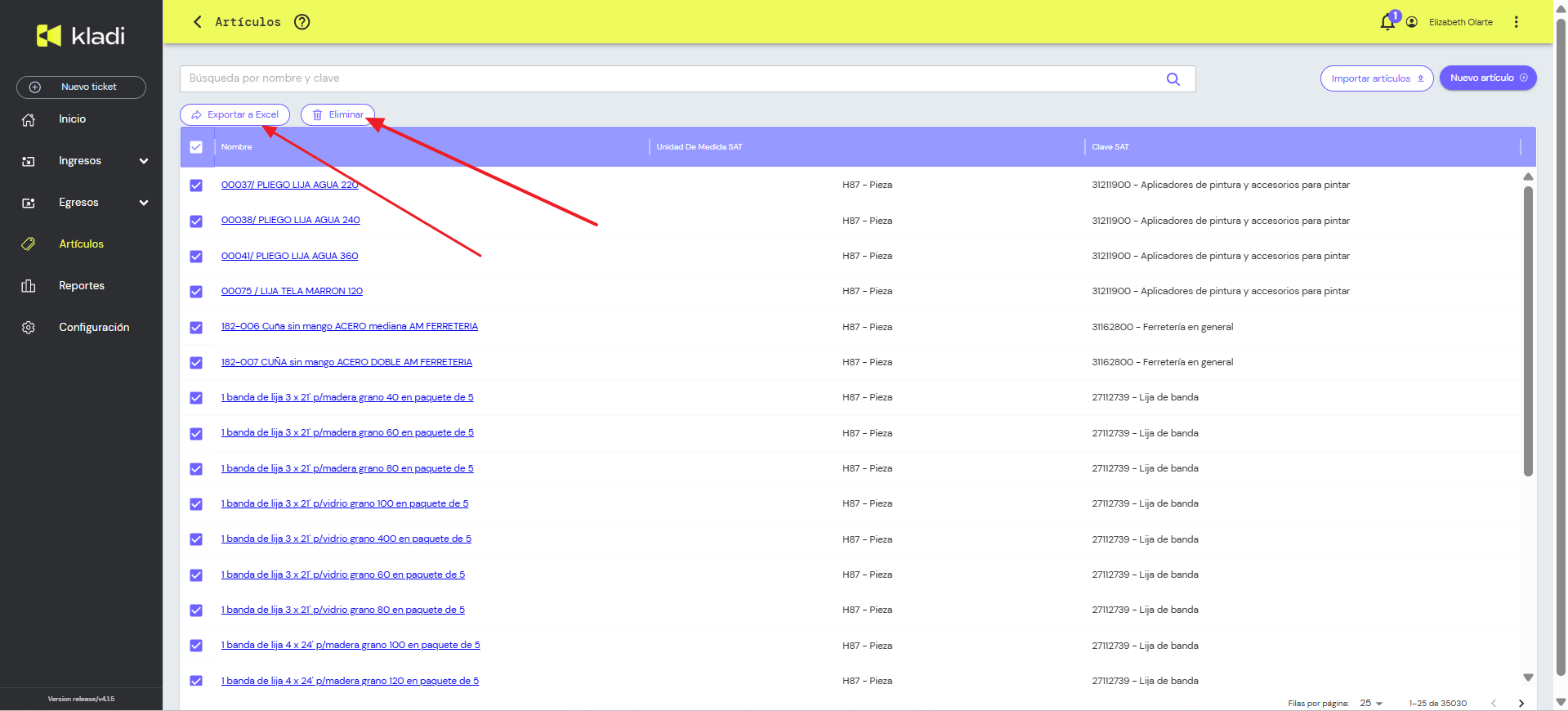Screen dimensions: 1568x711
Task: Expand the Egresos submenu chevron
Action: point(144,203)
